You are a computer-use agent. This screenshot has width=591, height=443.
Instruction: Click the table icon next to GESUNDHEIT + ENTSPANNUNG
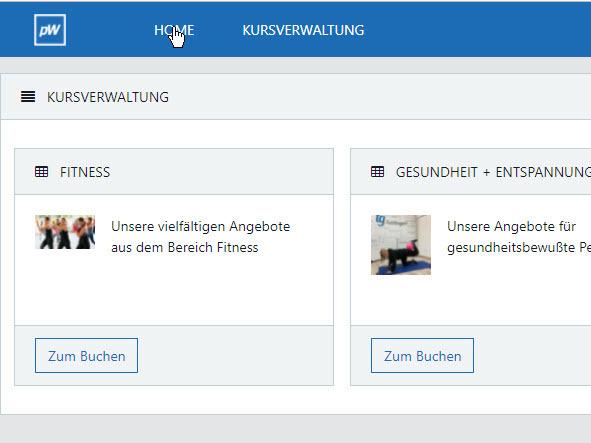tap(377, 172)
